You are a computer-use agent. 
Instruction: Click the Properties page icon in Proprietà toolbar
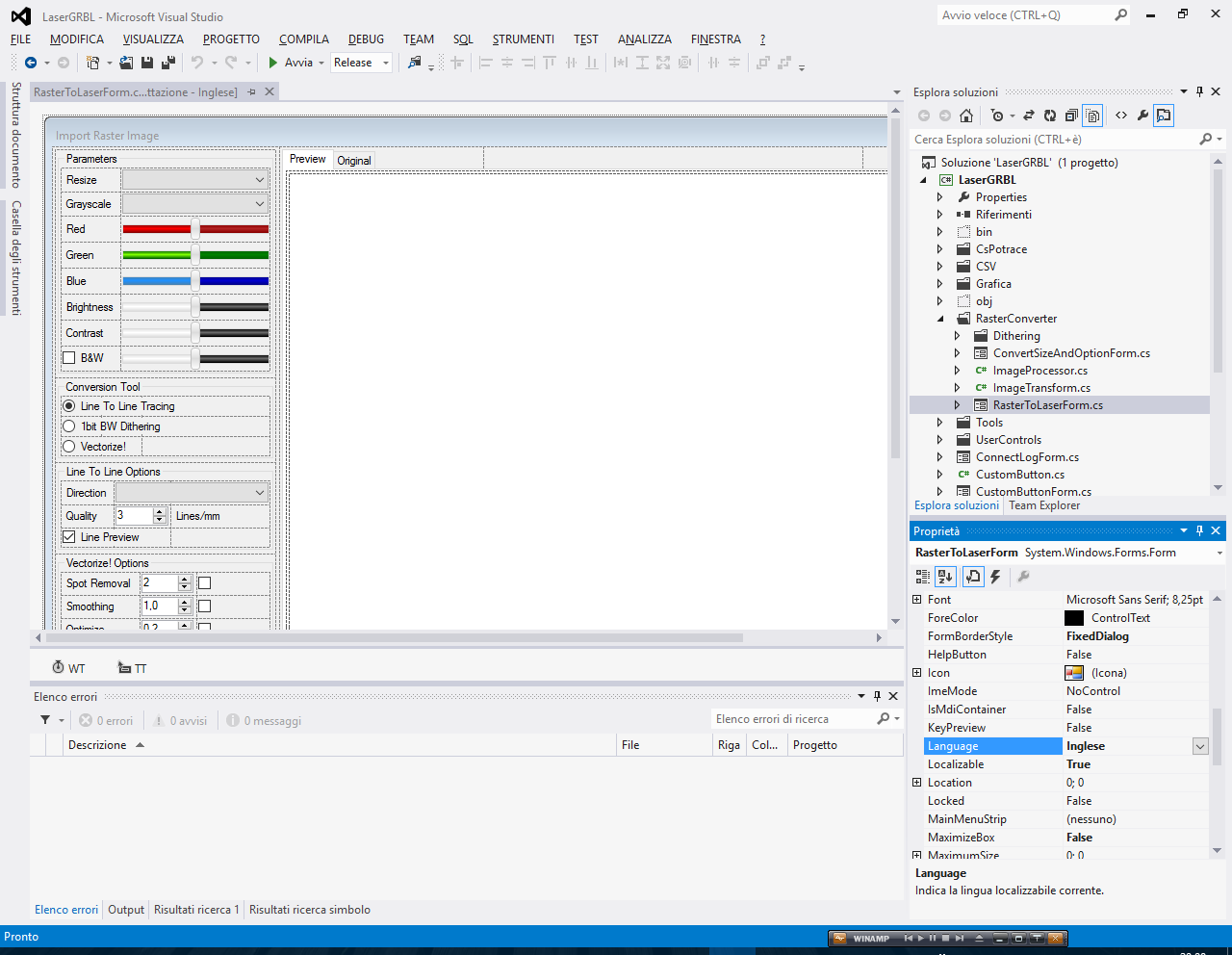pos(972,577)
